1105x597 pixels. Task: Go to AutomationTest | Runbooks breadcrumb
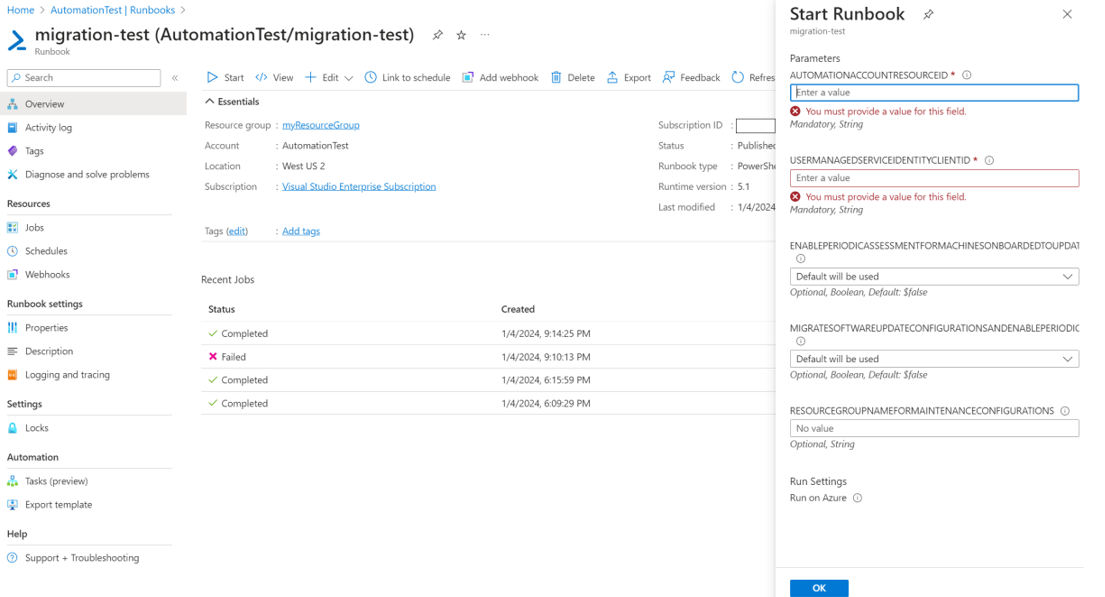click(x=113, y=10)
